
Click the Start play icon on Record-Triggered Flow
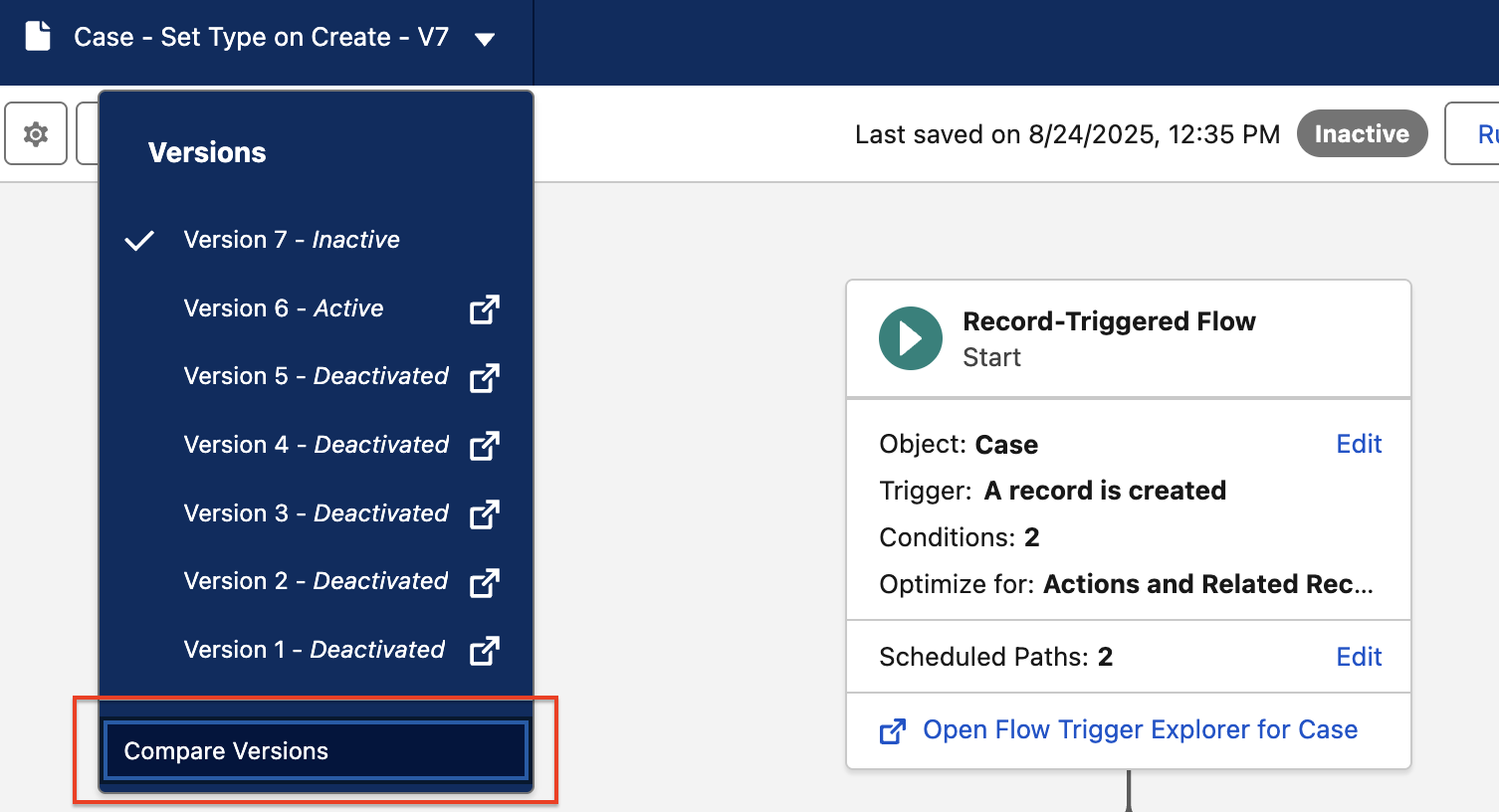point(910,338)
